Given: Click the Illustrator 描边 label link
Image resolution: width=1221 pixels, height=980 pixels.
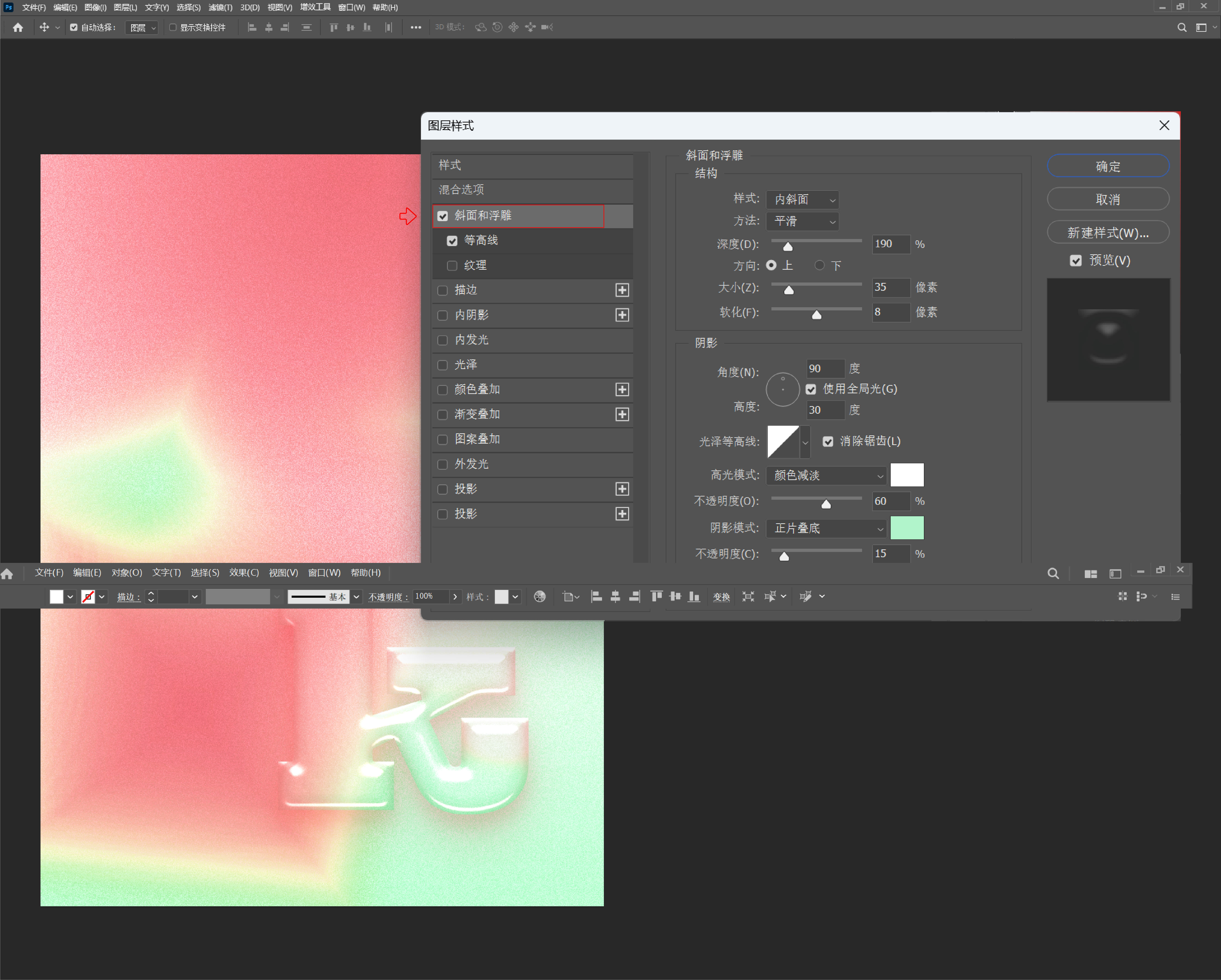Looking at the screenshot, I should pyautogui.click(x=129, y=597).
